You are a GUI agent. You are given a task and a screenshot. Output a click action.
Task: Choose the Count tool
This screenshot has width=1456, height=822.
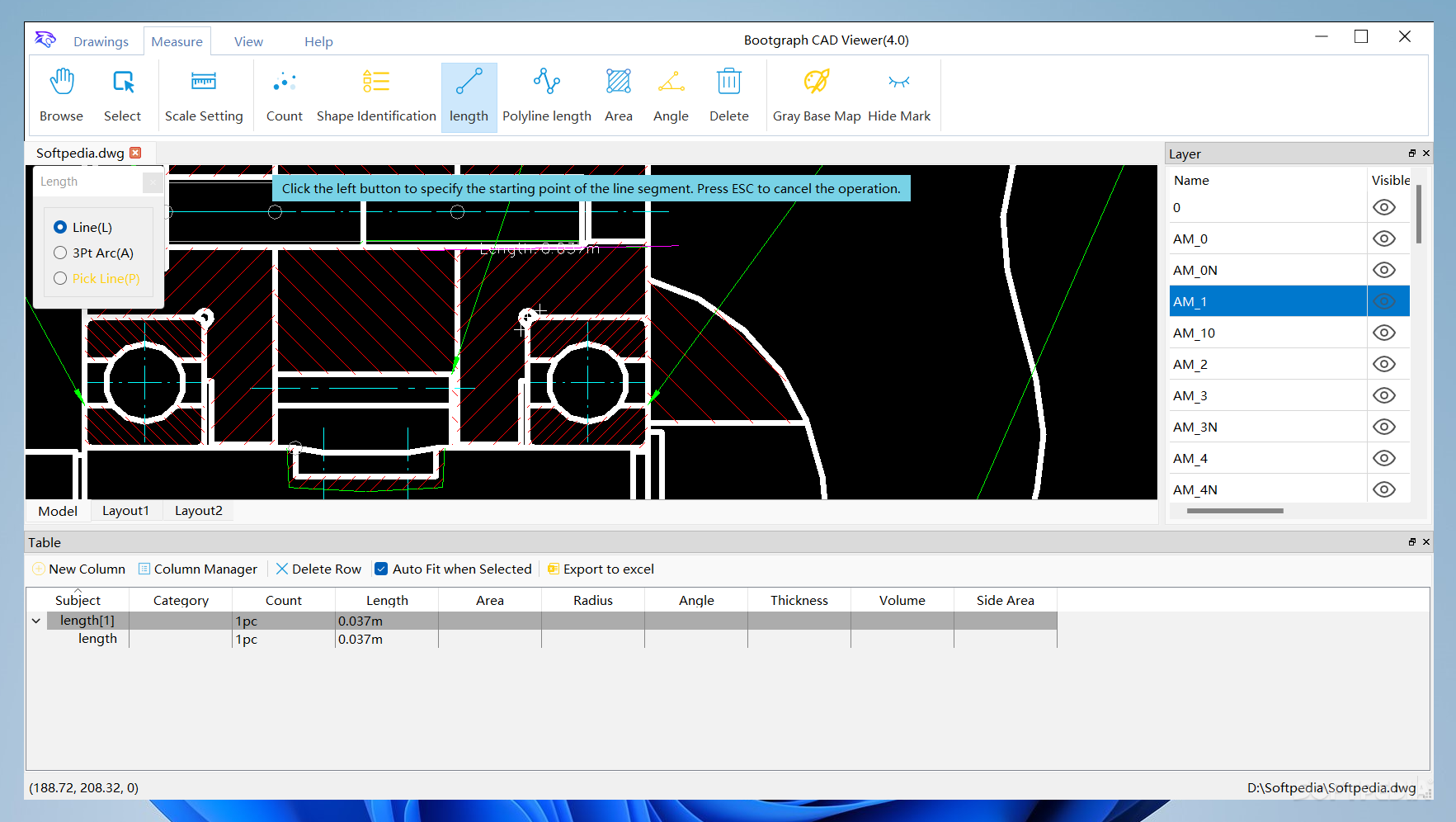point(285,96)
